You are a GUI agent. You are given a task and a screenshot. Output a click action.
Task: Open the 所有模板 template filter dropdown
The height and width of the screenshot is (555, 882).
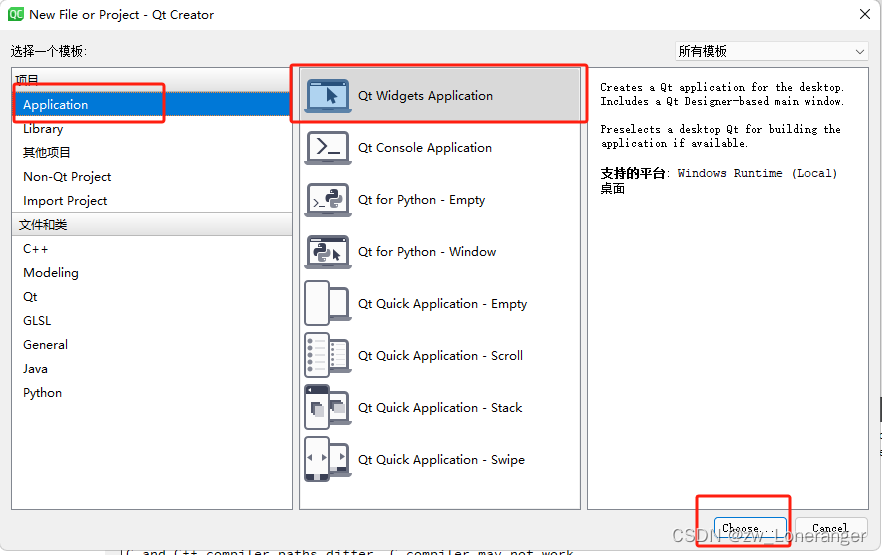coord(771,51)
